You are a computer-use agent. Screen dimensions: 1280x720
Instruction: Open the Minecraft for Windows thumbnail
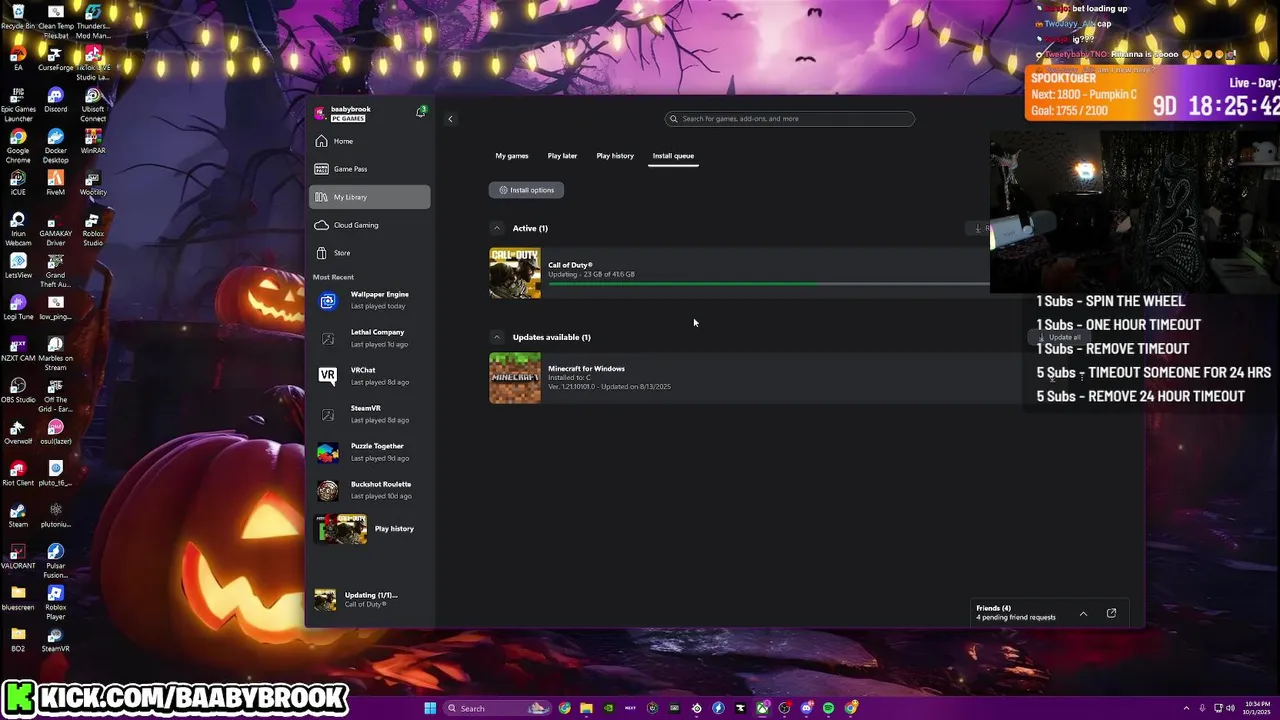[x=515, y=378]
